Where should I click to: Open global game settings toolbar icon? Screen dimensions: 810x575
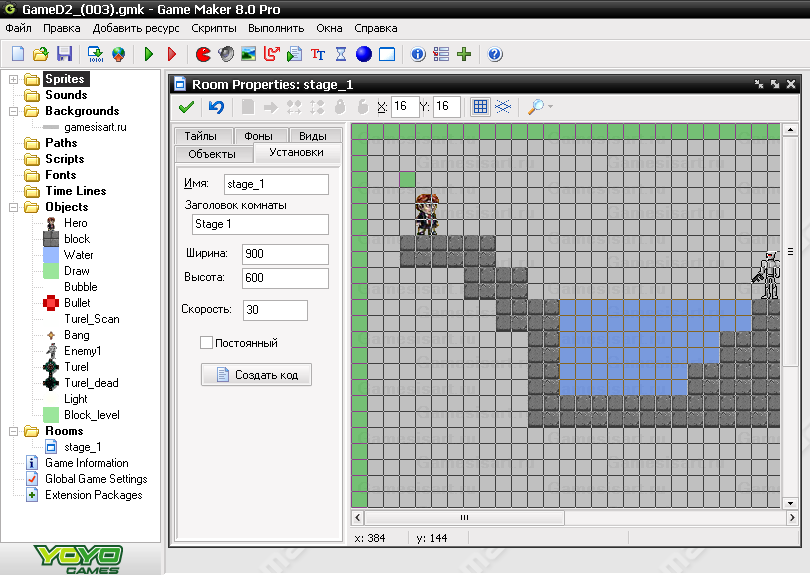(x=441, y=54)
